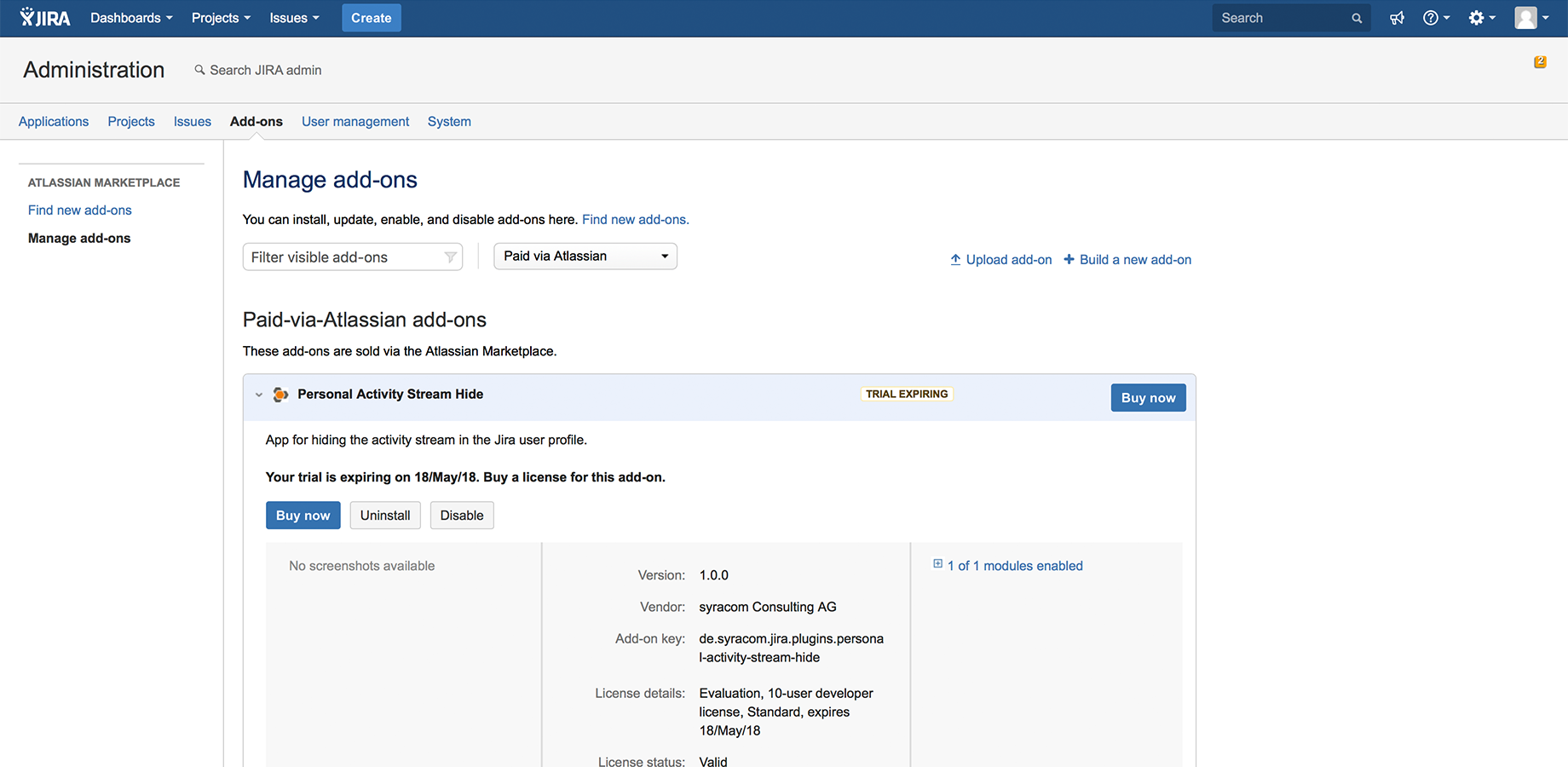Click the search magnifier icon in header
This screenshot has height=767, width=1568.
tap(1357, 18)
